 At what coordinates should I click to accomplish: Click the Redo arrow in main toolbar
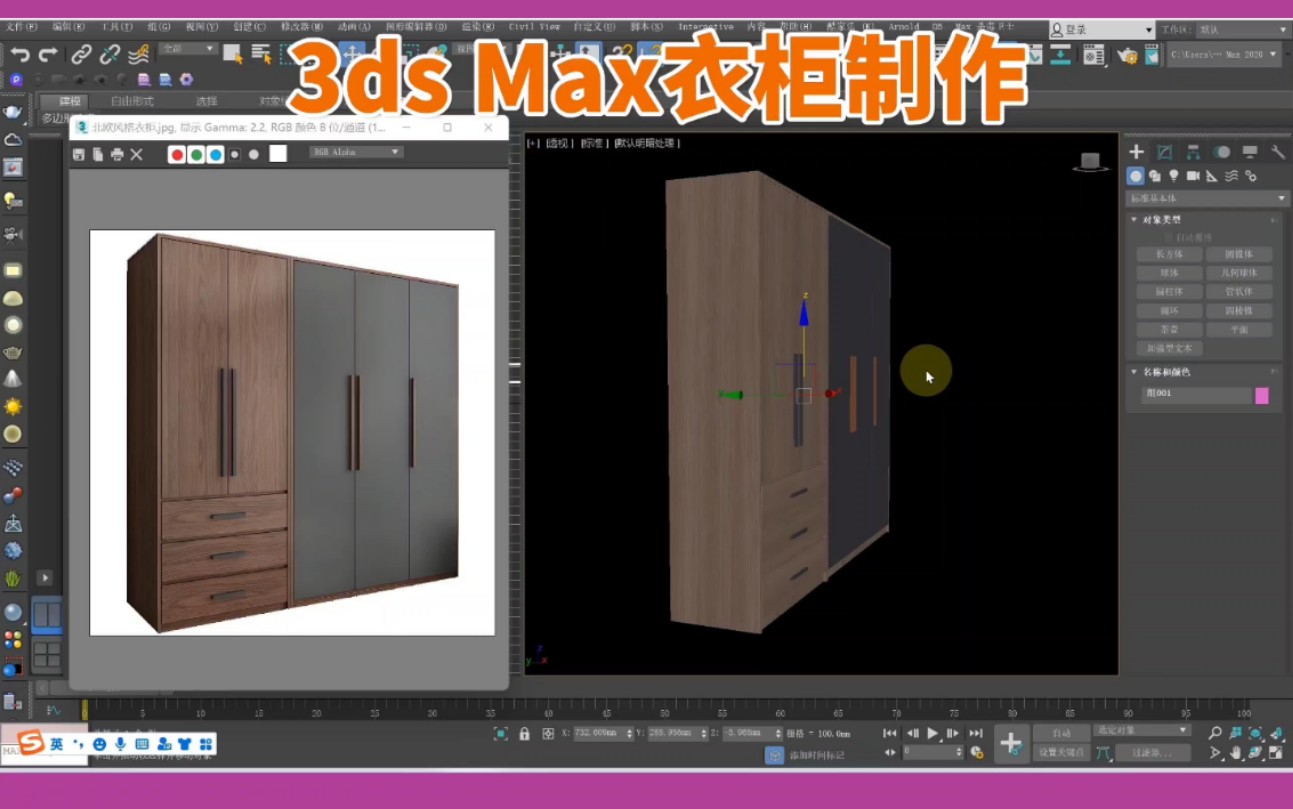tap(47, 53)
